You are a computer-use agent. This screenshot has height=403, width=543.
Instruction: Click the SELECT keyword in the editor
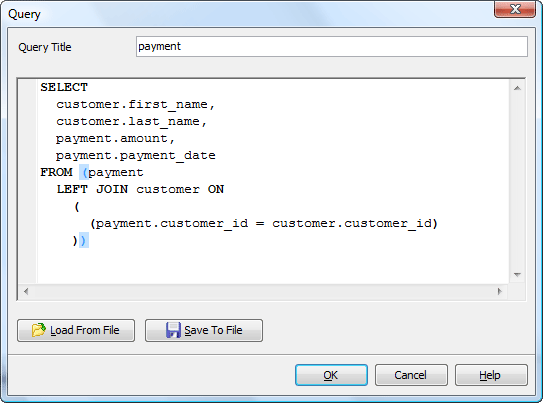point(64,87)
